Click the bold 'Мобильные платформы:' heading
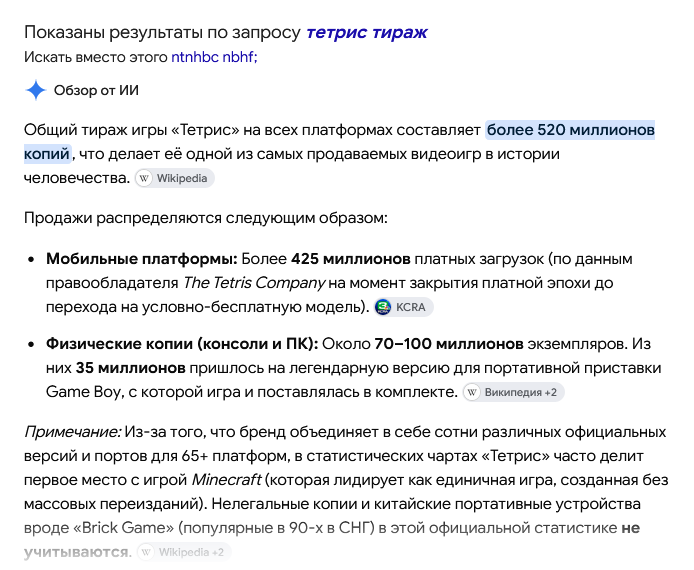The height and width of the screenshot is (570, 694). (142, 259)
